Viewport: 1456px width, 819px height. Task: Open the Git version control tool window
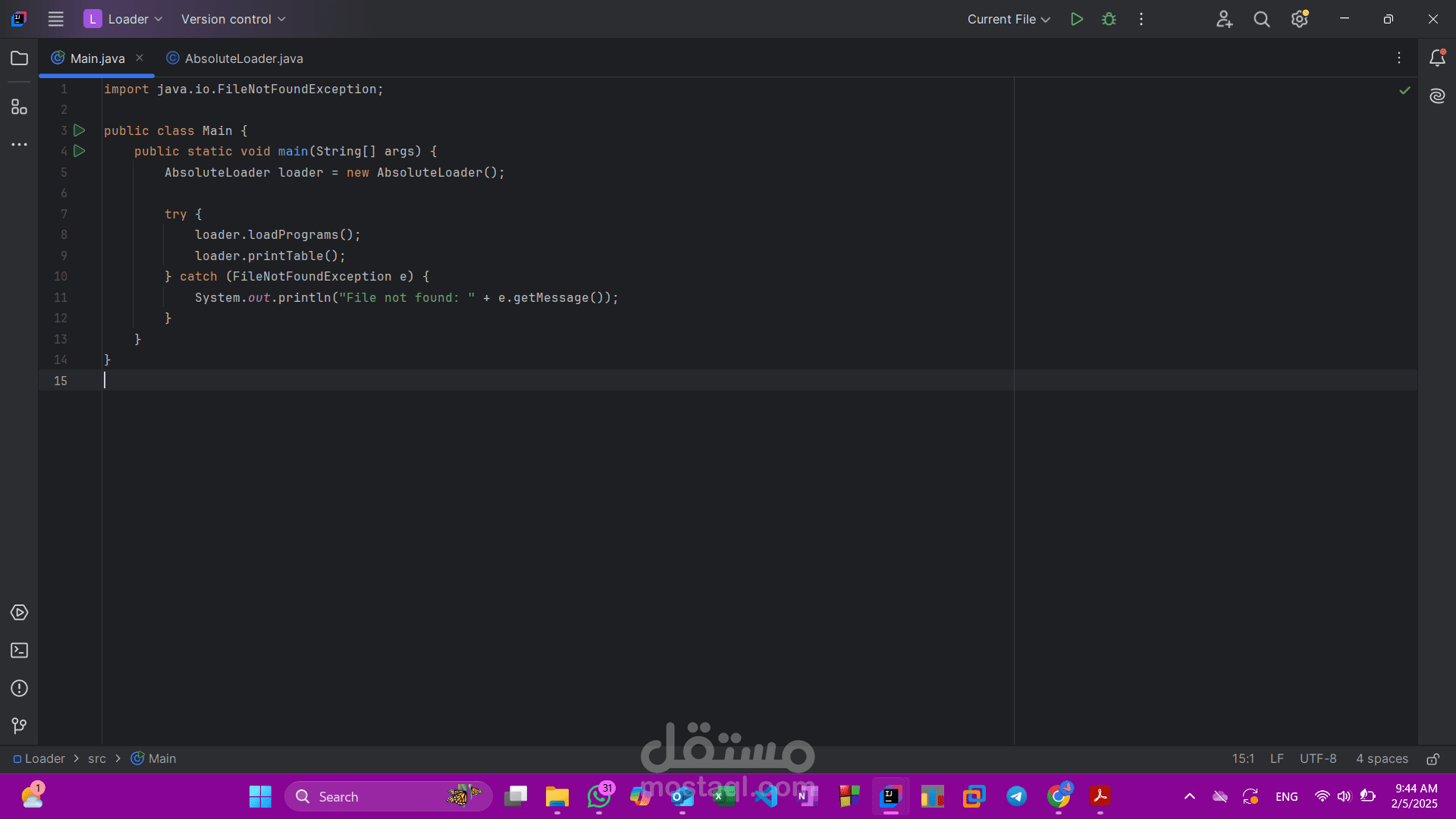20,726
